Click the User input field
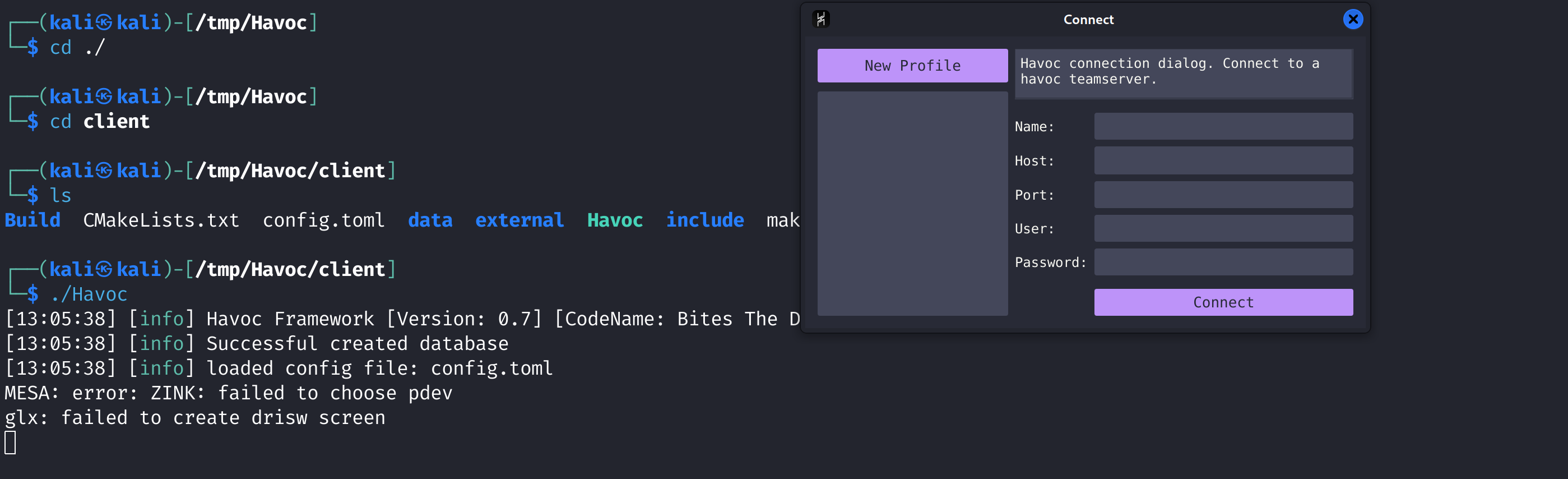Screen dimensions: 1568x479 point(1223,228)
